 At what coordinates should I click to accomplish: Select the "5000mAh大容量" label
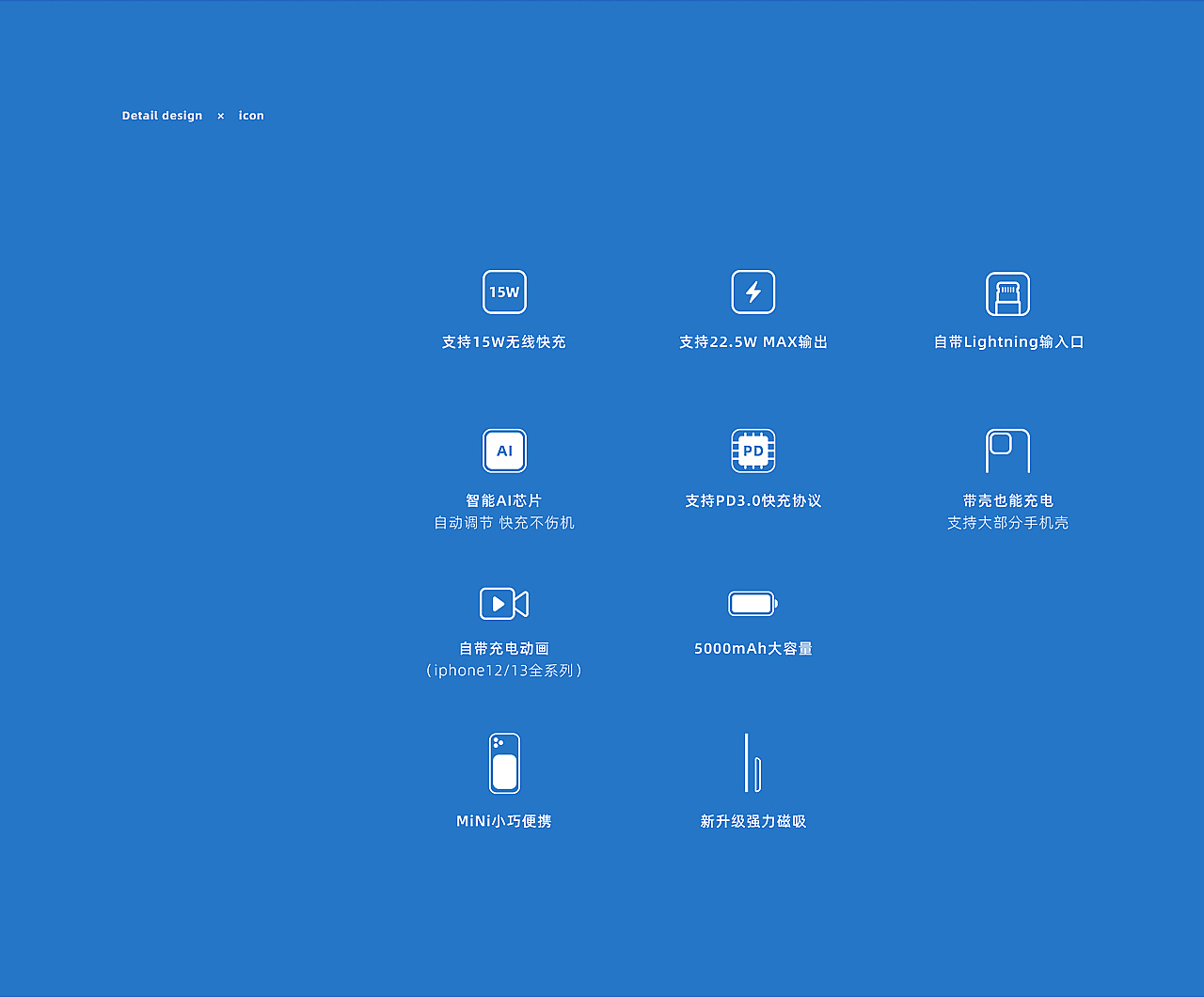[x=753, y=649]
